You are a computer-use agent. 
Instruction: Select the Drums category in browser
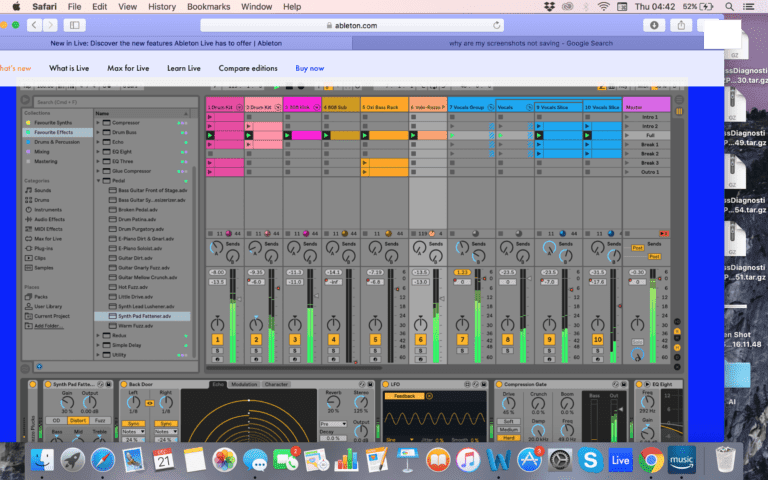(x=42, y=200)
